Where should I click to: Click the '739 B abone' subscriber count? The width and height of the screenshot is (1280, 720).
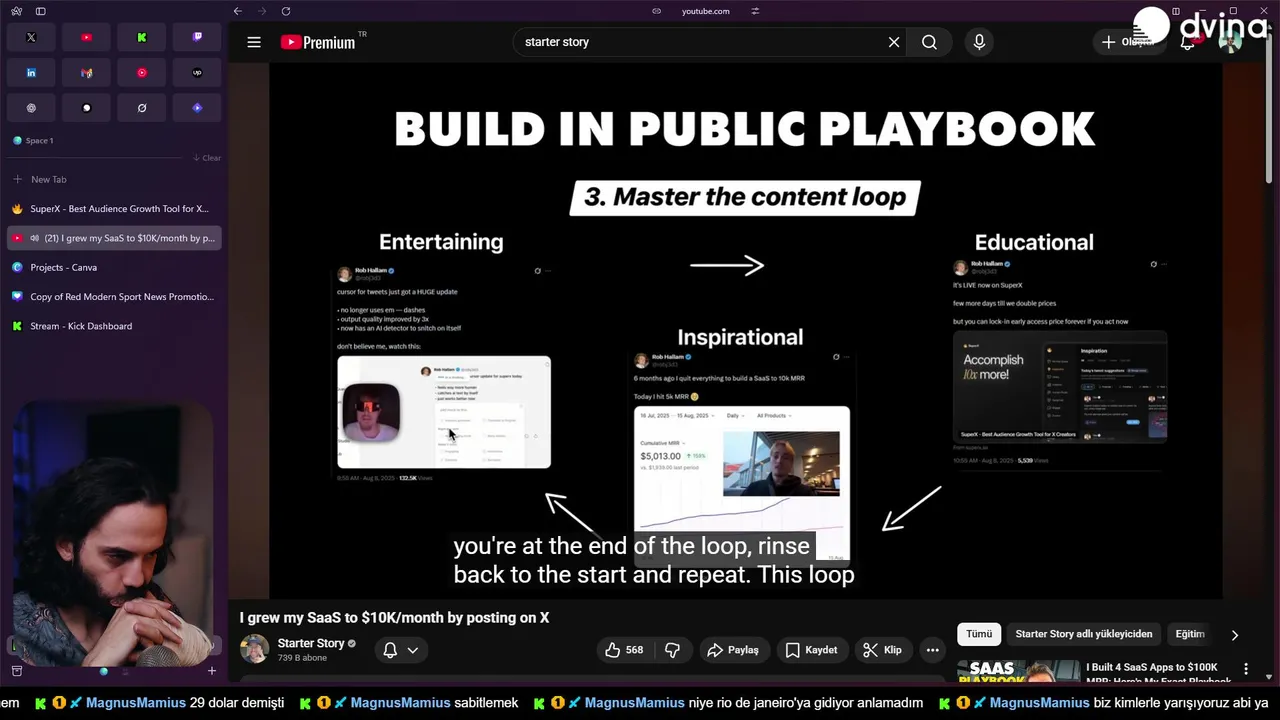coord(301,658)
